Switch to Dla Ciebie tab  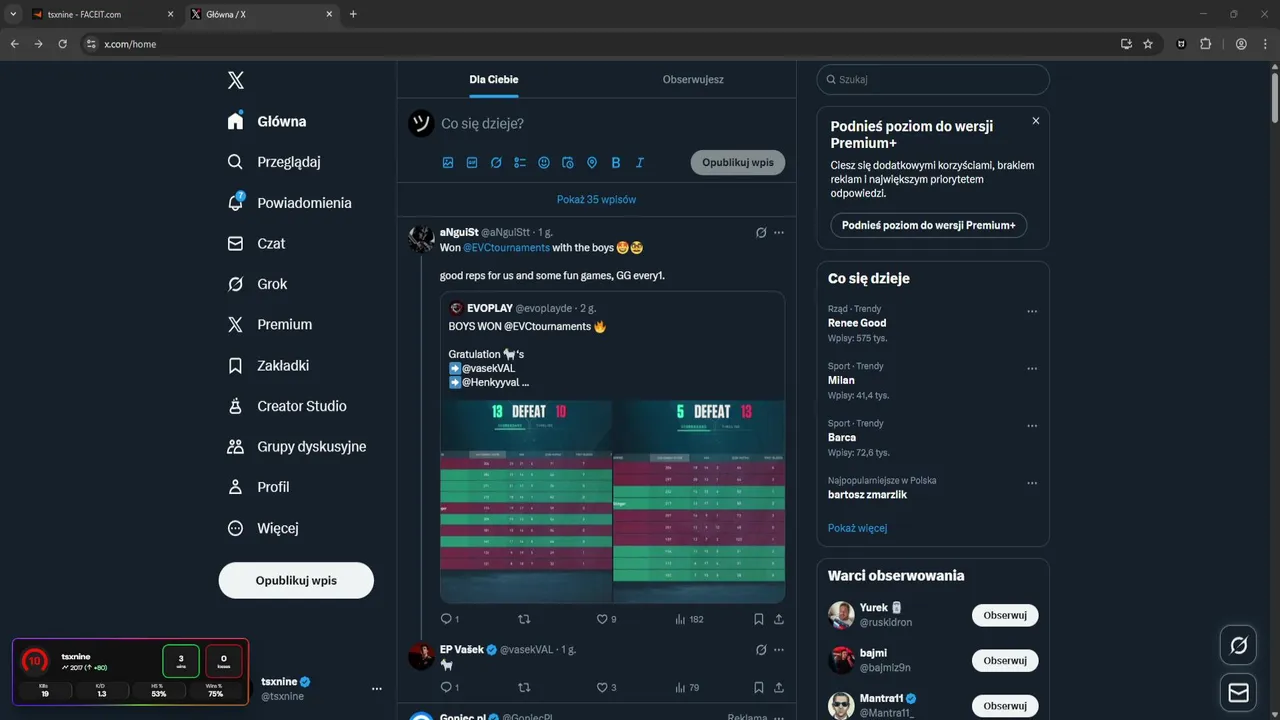(x=494, y=79)
